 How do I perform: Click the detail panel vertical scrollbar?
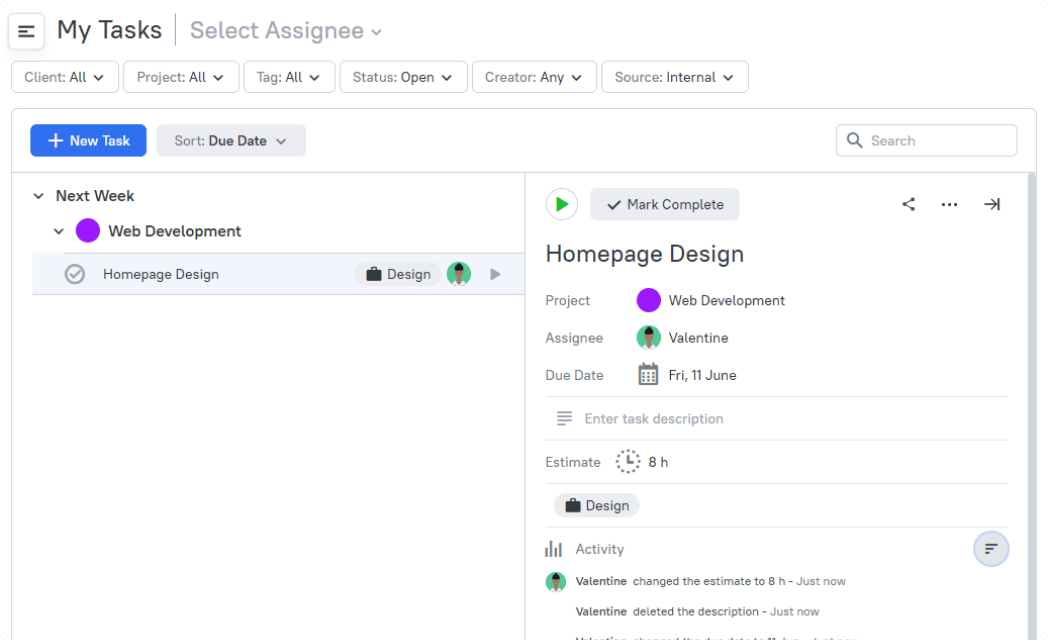point(1032,406)
